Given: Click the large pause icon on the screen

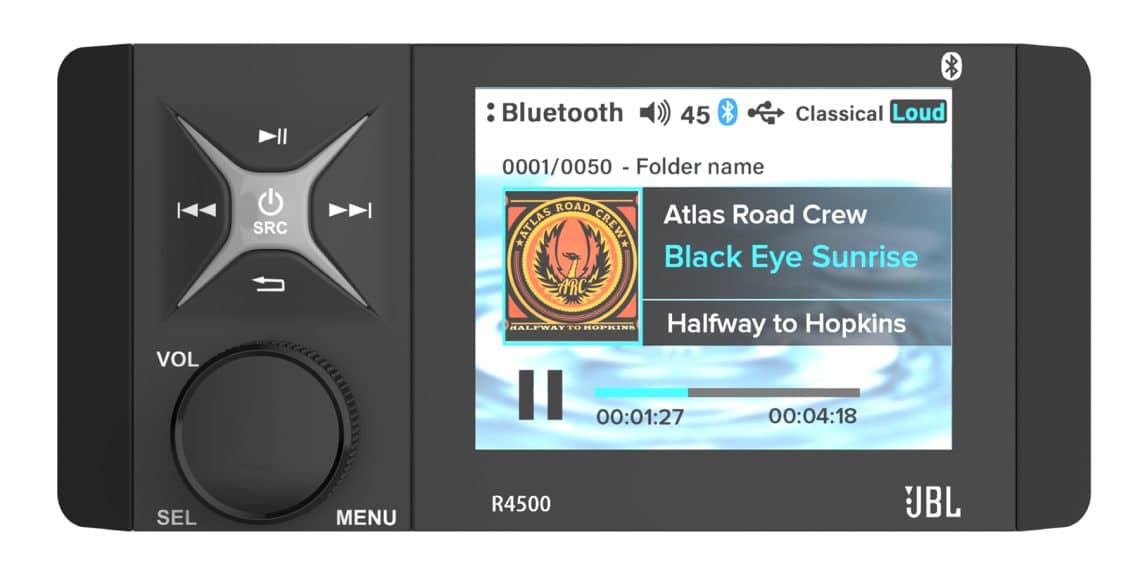Looking at the screenshot, I should (540, 395).
